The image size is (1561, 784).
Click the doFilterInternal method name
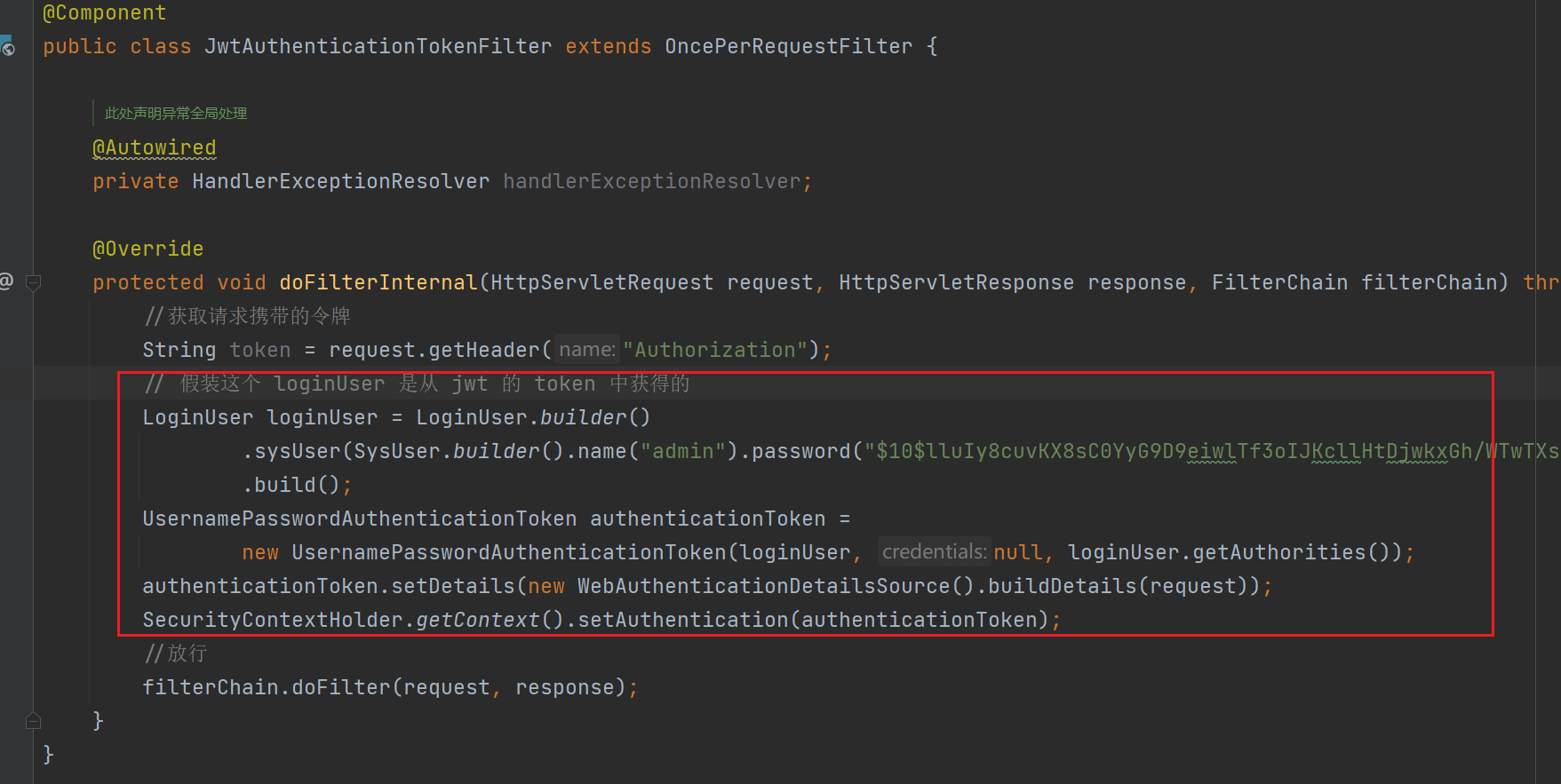378,282
